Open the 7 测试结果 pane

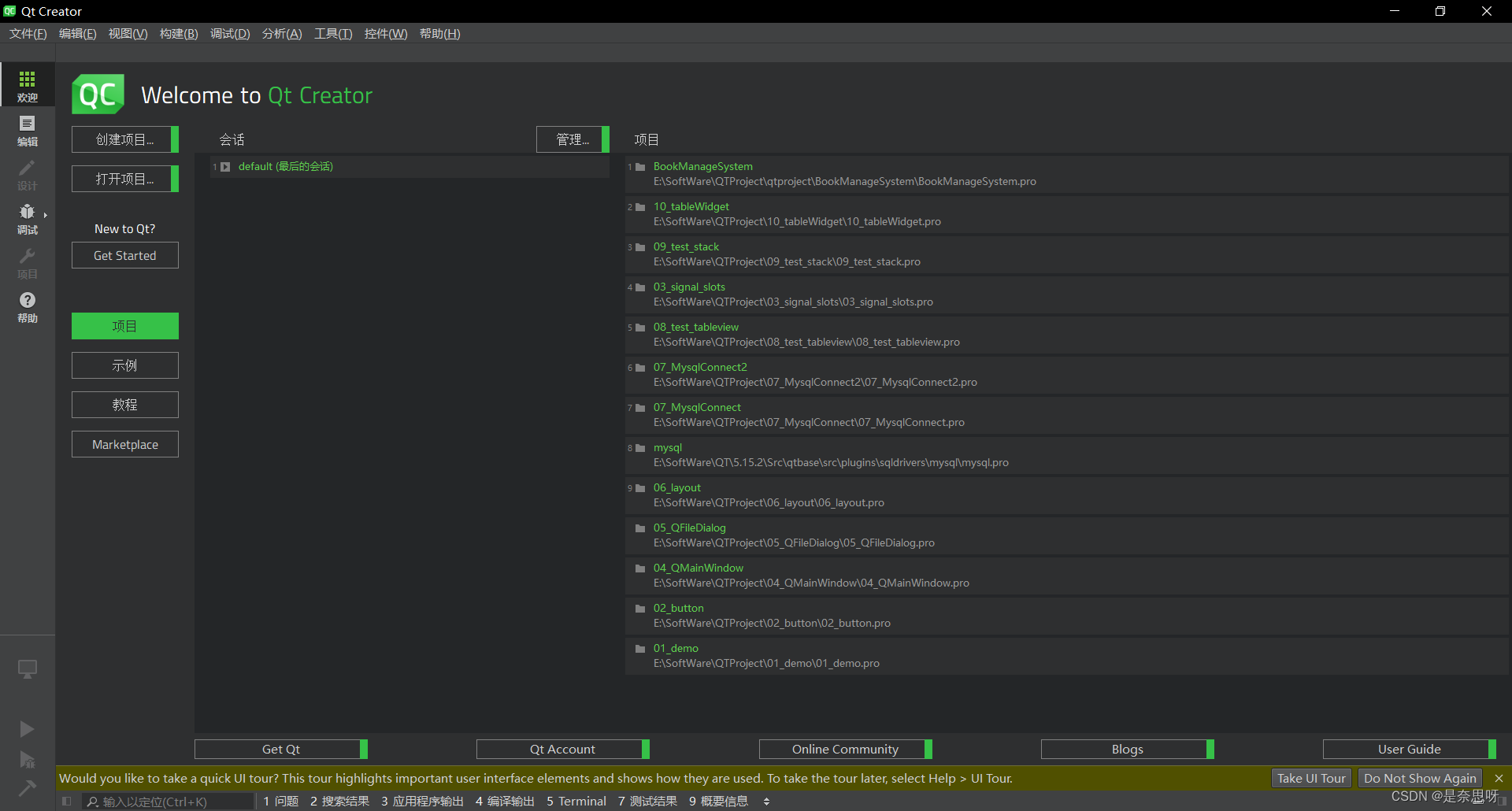pos(647,802)
